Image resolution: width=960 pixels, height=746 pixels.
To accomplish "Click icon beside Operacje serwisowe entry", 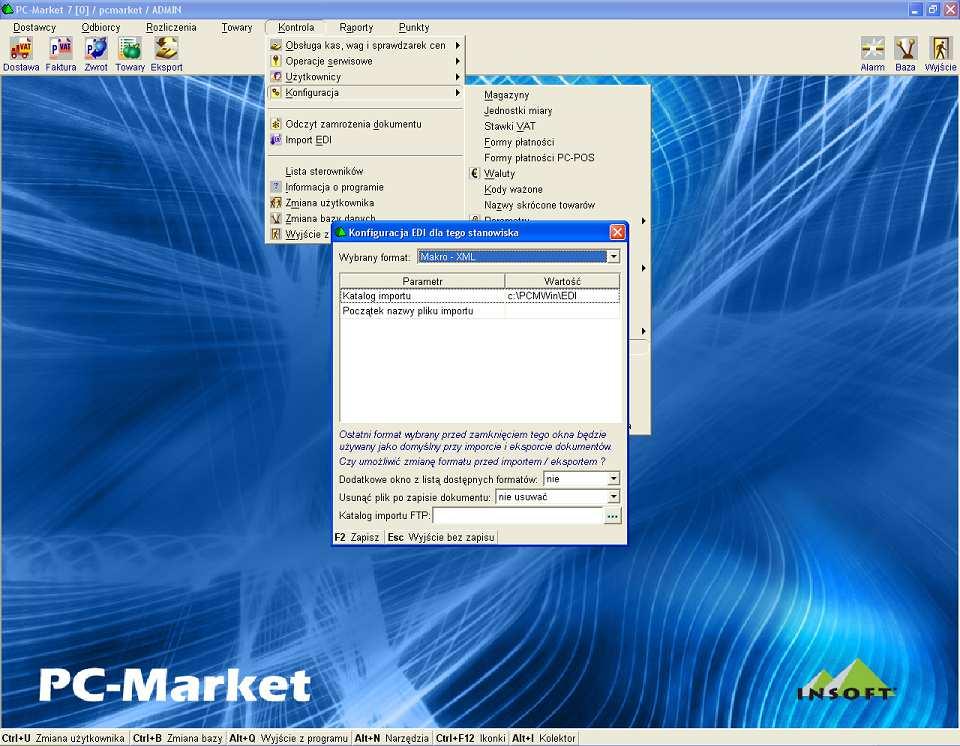I will pos(276,61).
